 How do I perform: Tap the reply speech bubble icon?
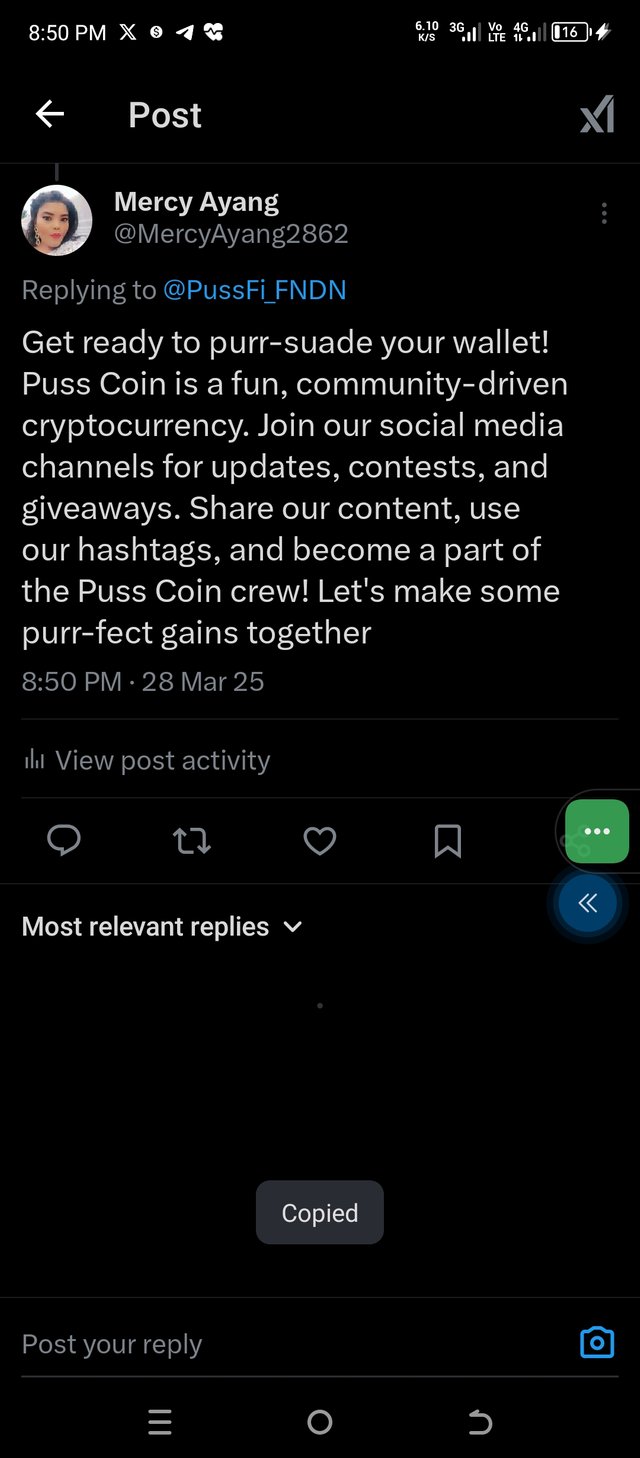64,841
